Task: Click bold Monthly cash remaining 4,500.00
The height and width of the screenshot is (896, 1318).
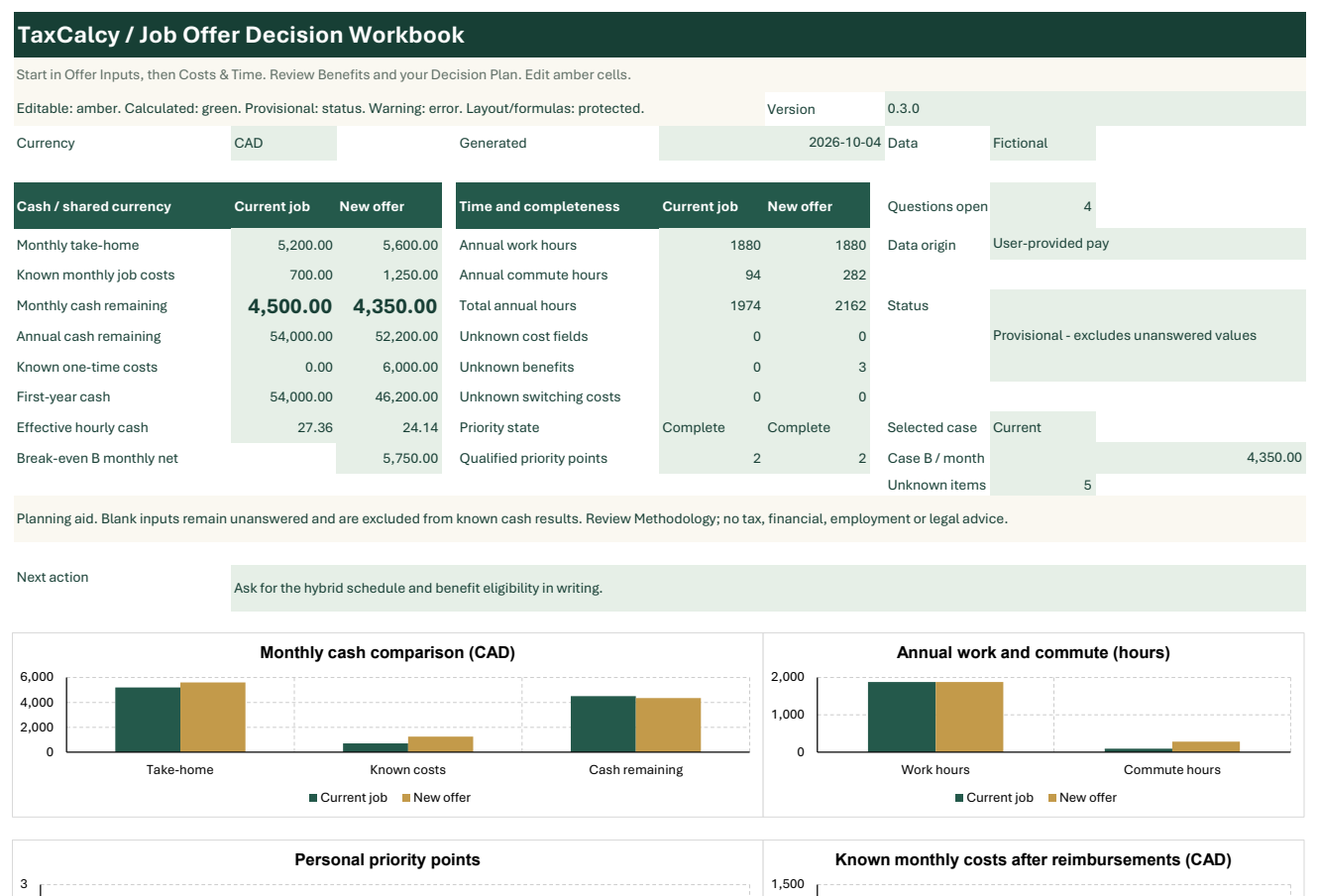Action: [x=283, y=306]
